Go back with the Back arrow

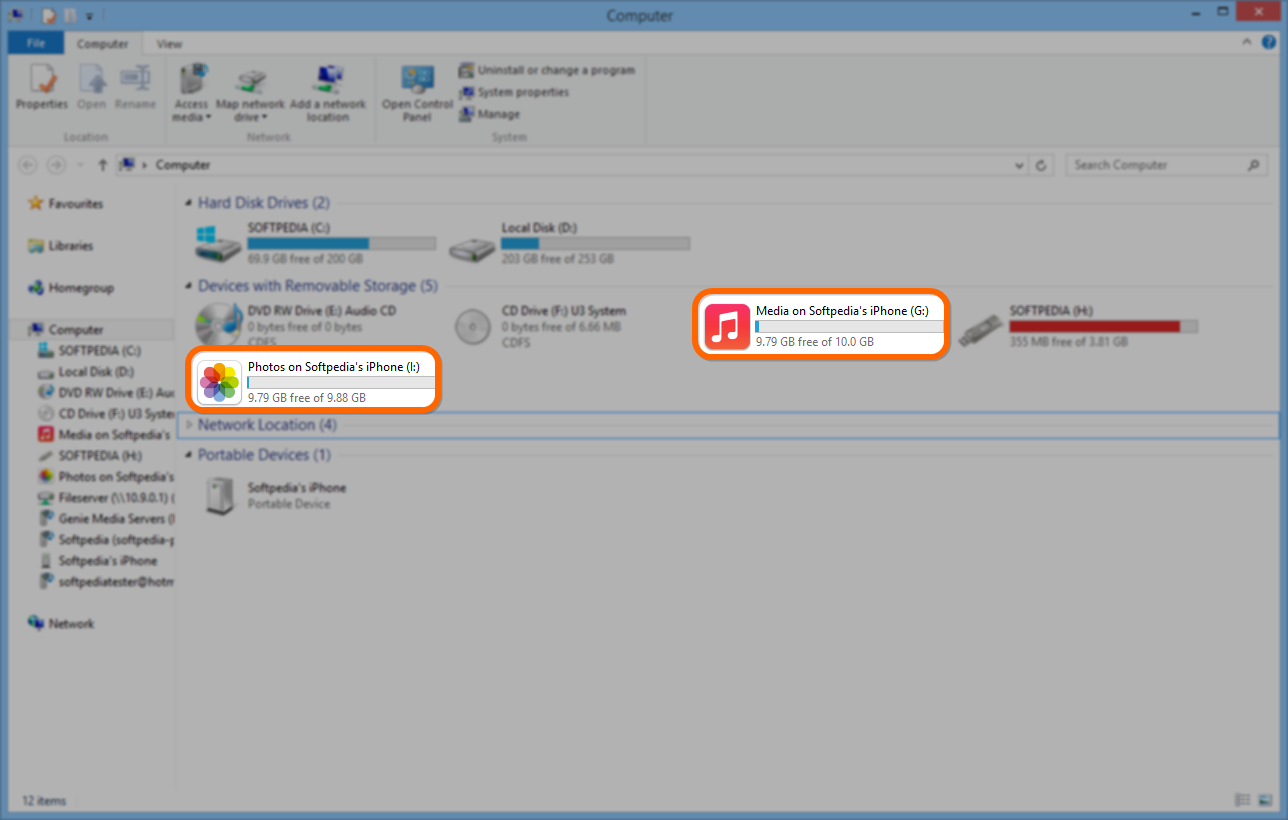[28, 165]
